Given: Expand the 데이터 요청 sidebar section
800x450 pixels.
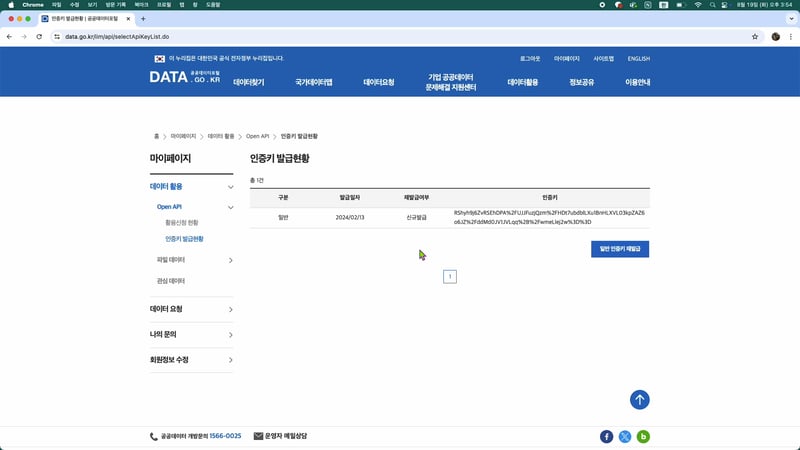Looking at the screenshot, I should pos(230,310).
